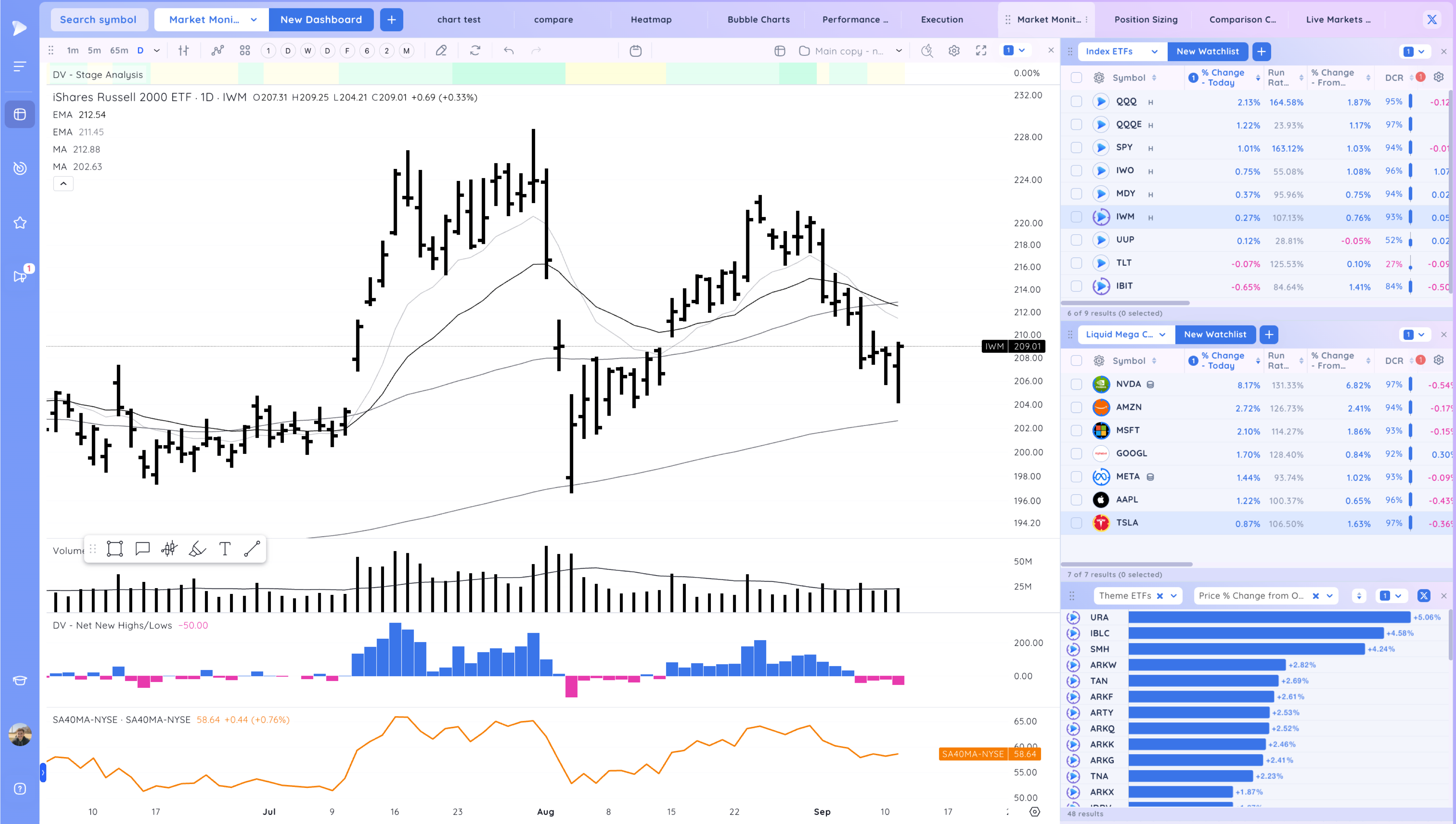Collapse the indicator legend chevron

coord(63,183)
